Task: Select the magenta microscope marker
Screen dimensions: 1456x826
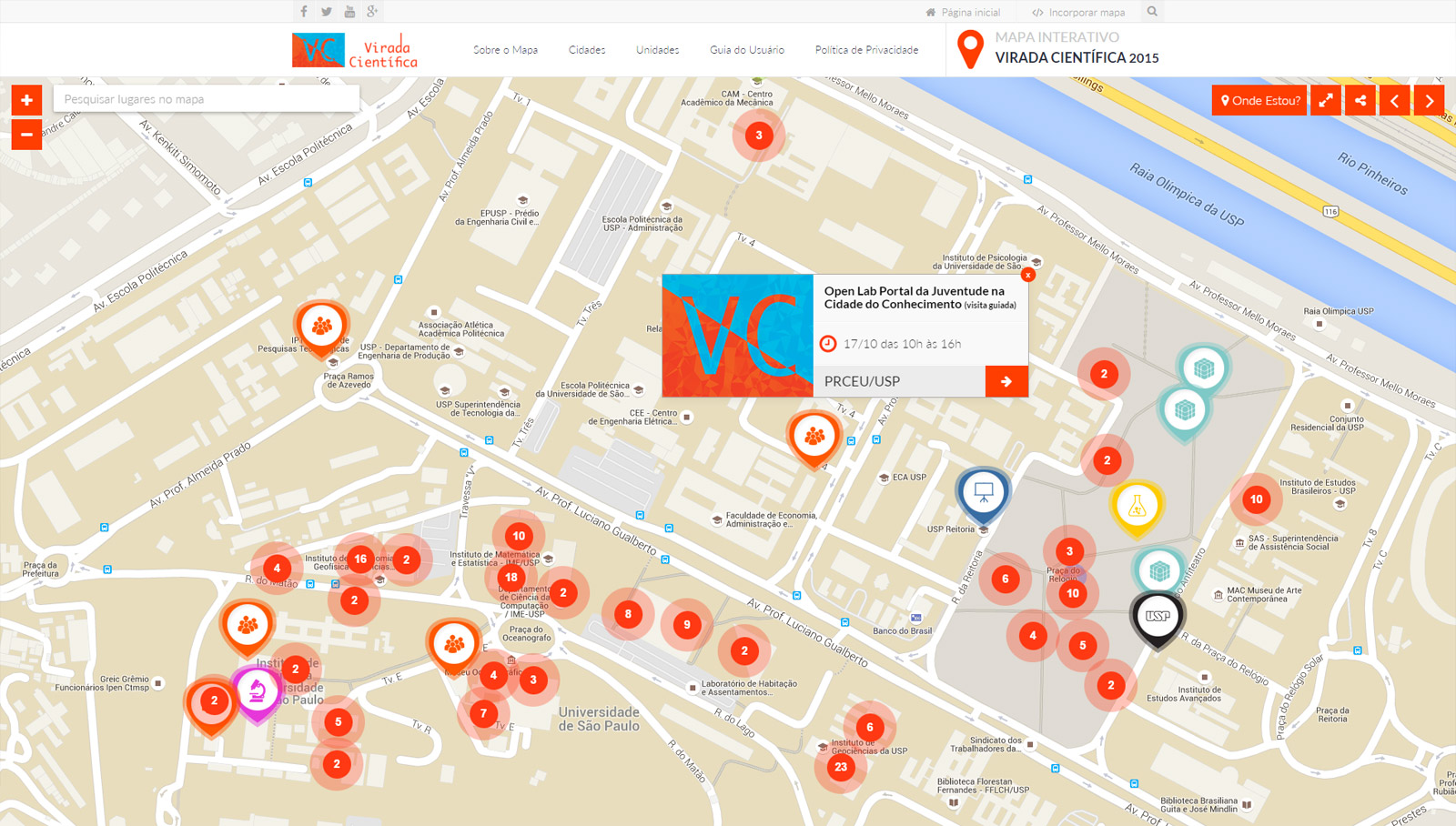Action: pyautogui.click(x=257, y=693)
